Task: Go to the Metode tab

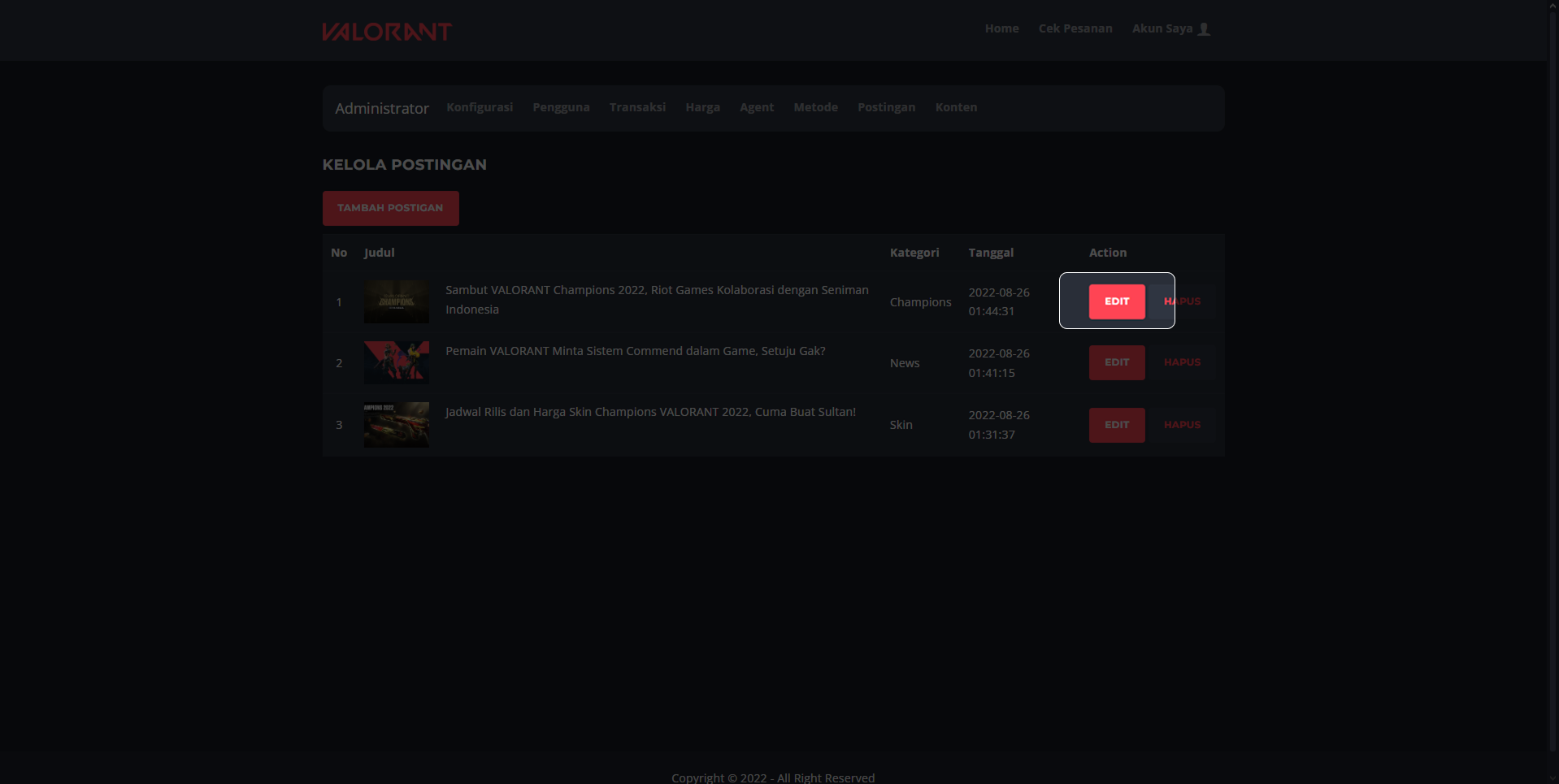Action: click(x=815, y=107)
